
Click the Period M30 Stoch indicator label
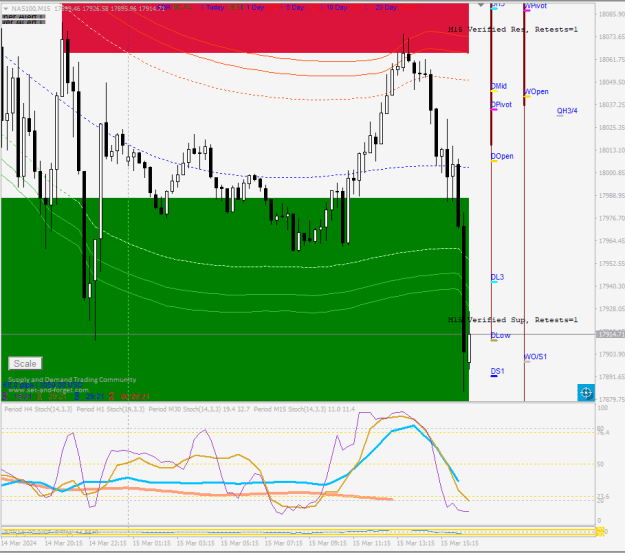click(x=199, y=409)
